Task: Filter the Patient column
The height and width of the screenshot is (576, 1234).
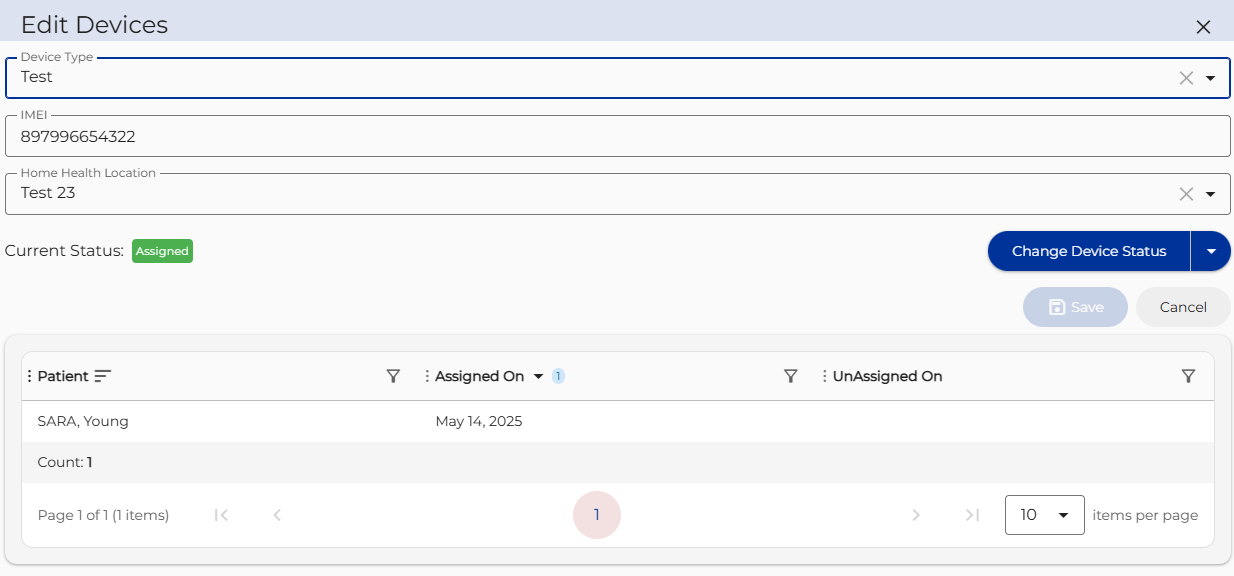Action: tap(393, 376)
